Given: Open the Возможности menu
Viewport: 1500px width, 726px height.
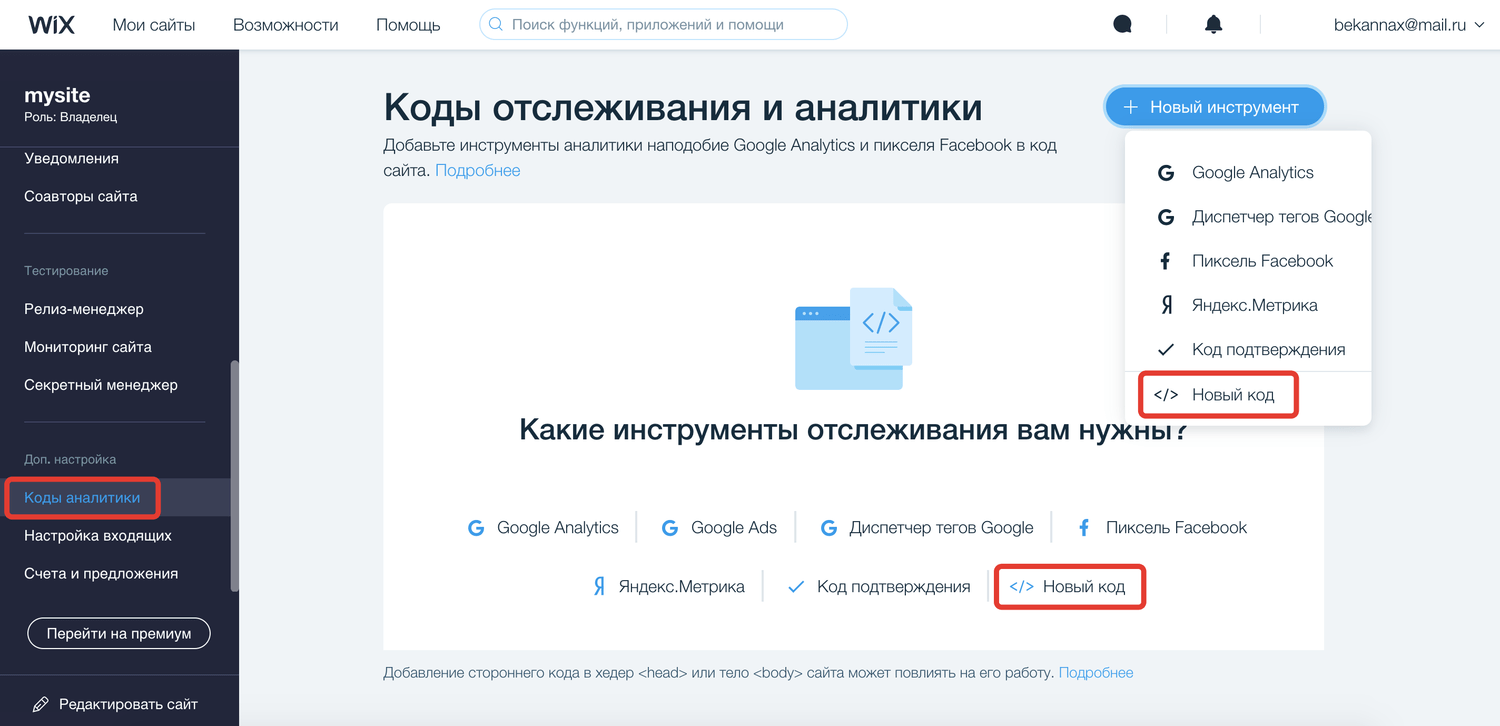Looking at the screenshot, I should pos(286,24).
